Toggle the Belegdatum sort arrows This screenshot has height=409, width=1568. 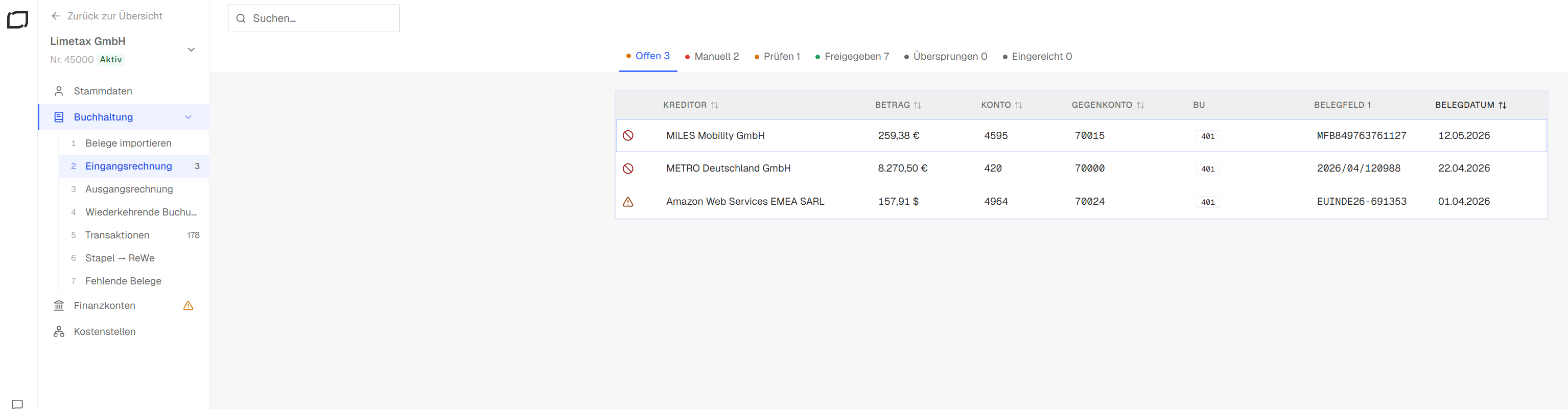[x=1502, y=105]
